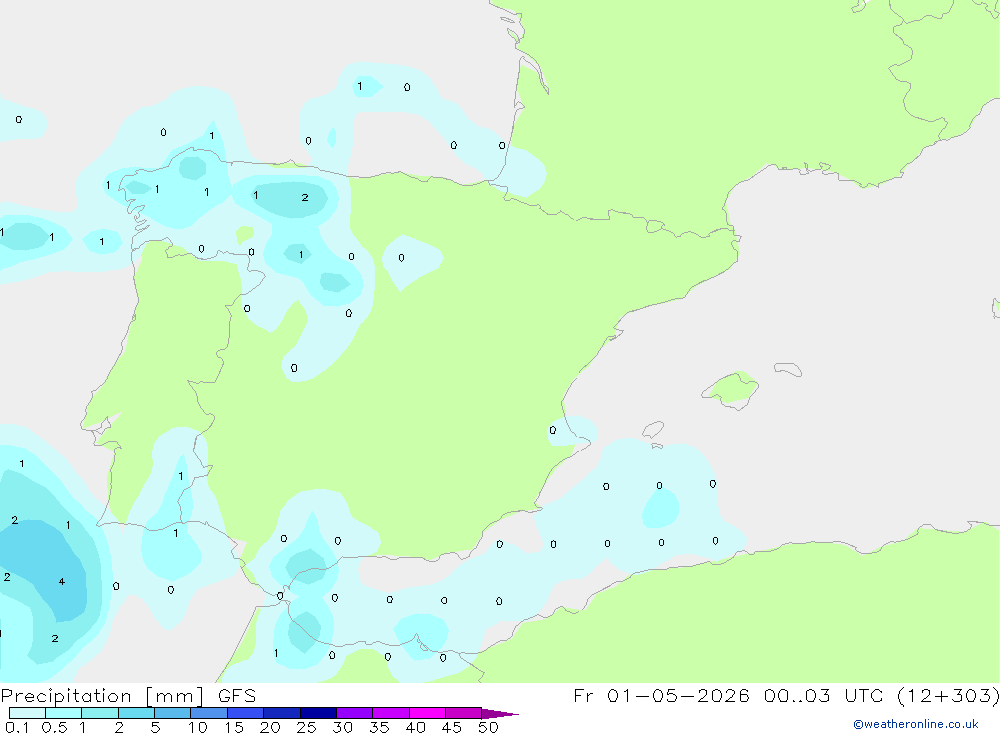Select the 25–30 mm legend color swatch

(318, 713)
